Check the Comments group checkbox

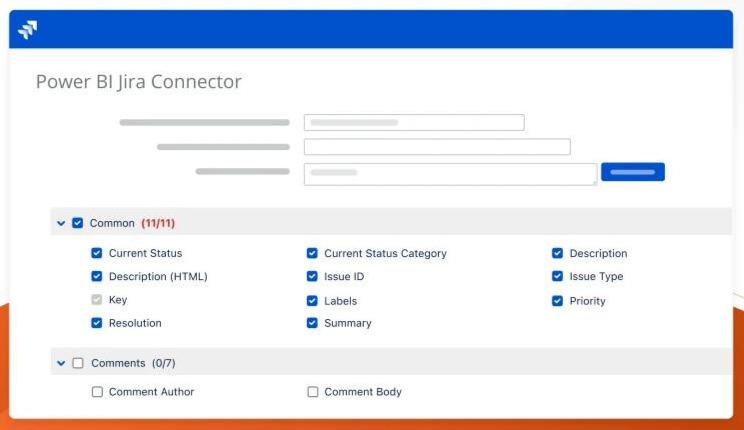pos(78,363)
